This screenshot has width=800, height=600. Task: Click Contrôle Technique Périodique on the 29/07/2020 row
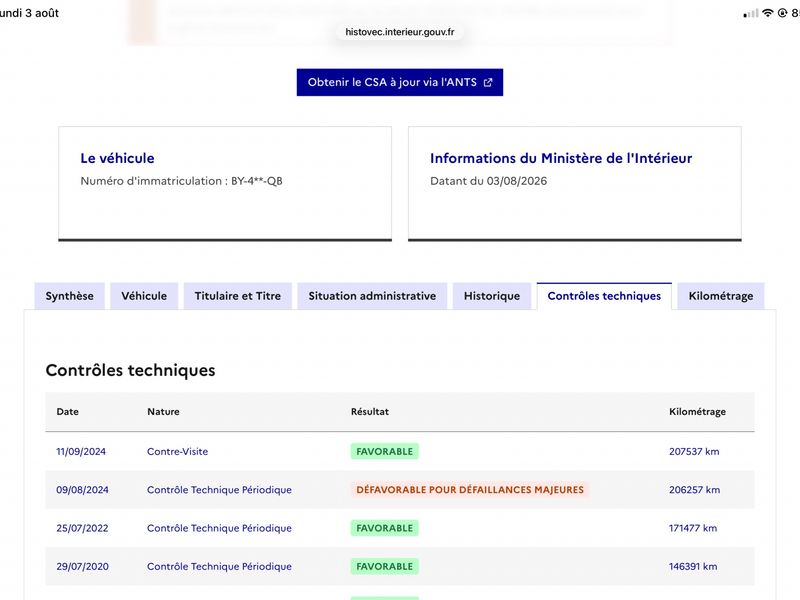pos(219,566)
